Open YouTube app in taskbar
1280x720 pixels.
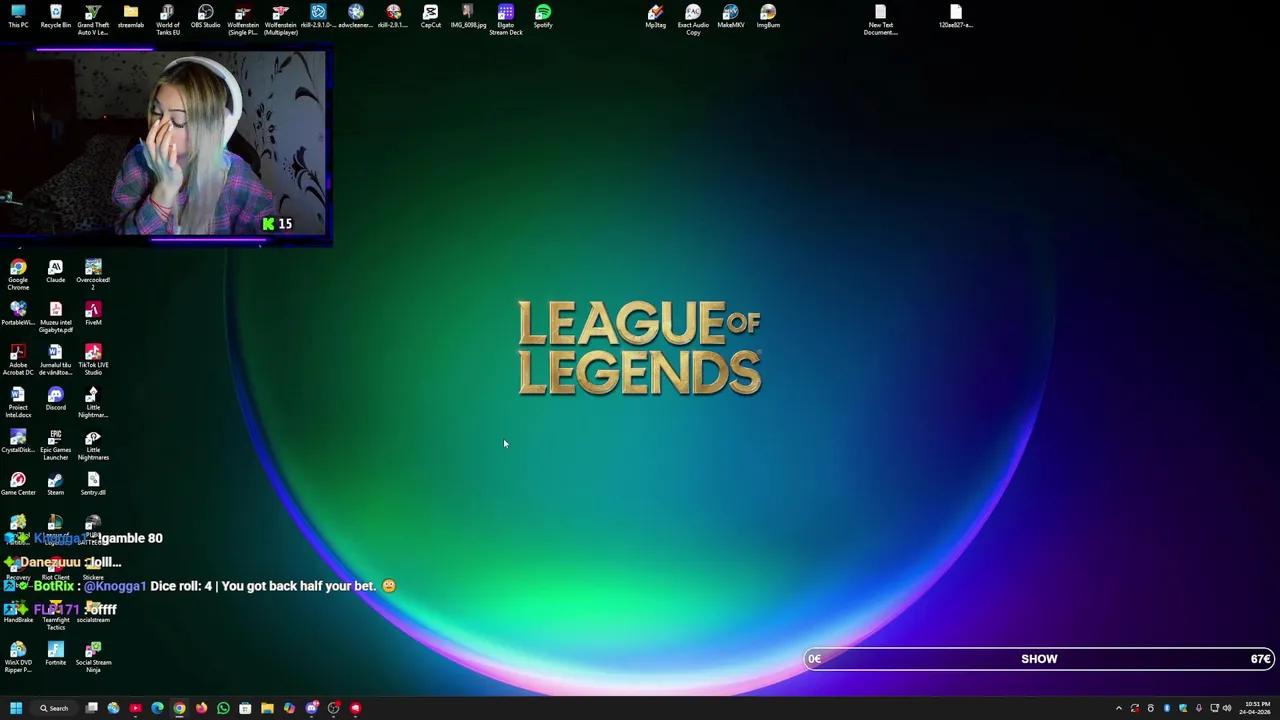(x=135, y=708)
